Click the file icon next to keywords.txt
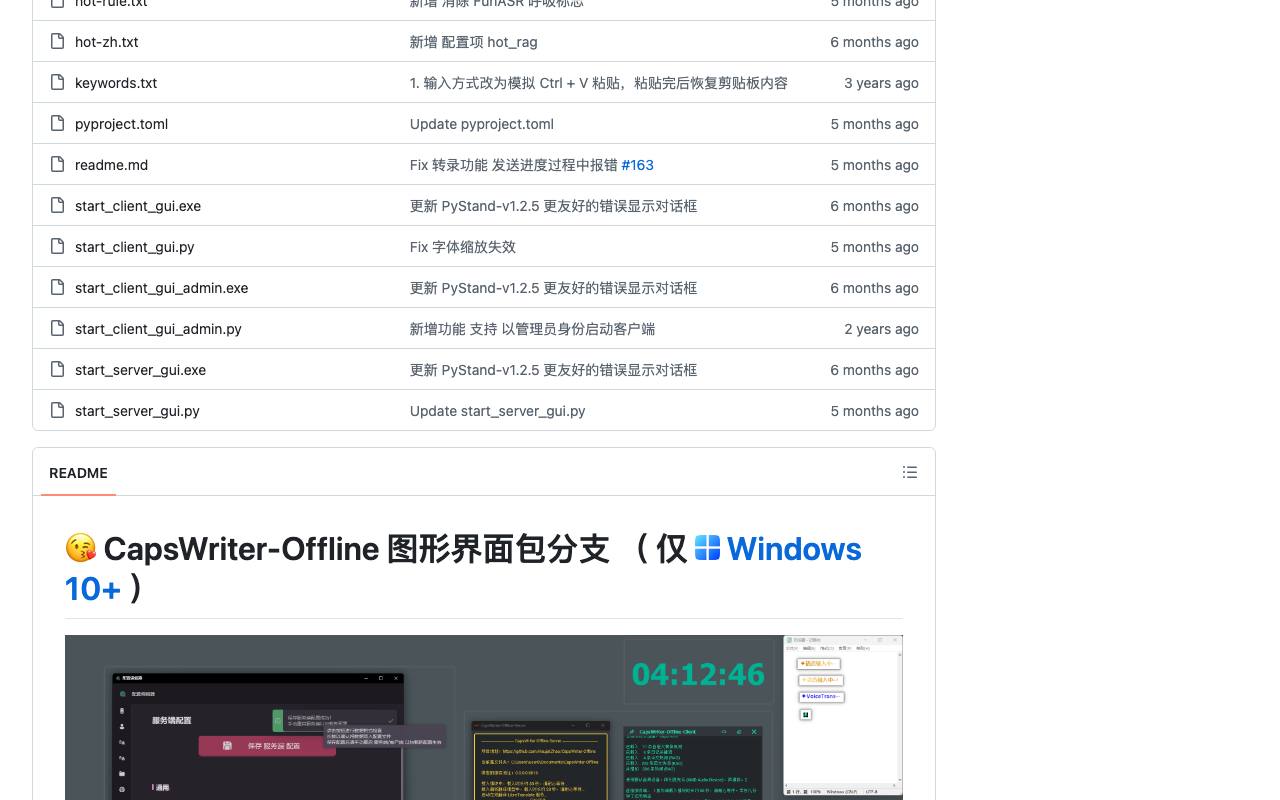Image resolution: width=1280 pixels, height=800 pixels. (57, 83)
